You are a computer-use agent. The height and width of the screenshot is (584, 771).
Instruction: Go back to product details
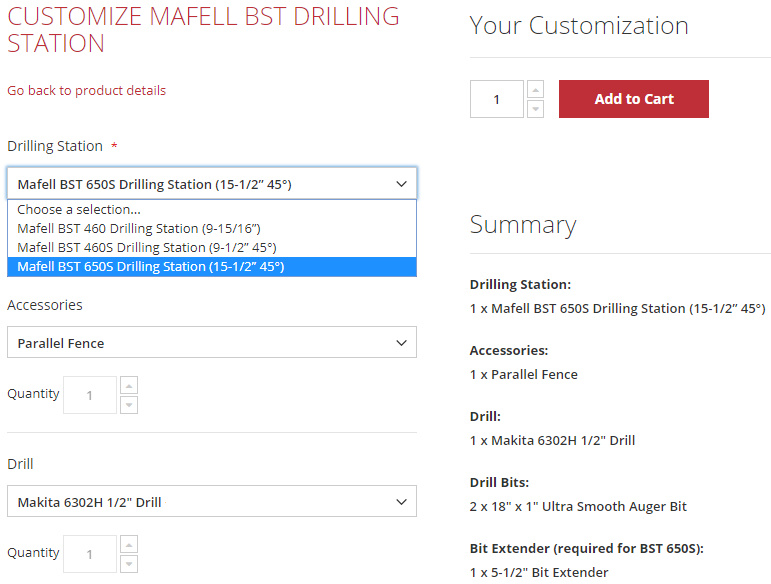tap(86, 90)
